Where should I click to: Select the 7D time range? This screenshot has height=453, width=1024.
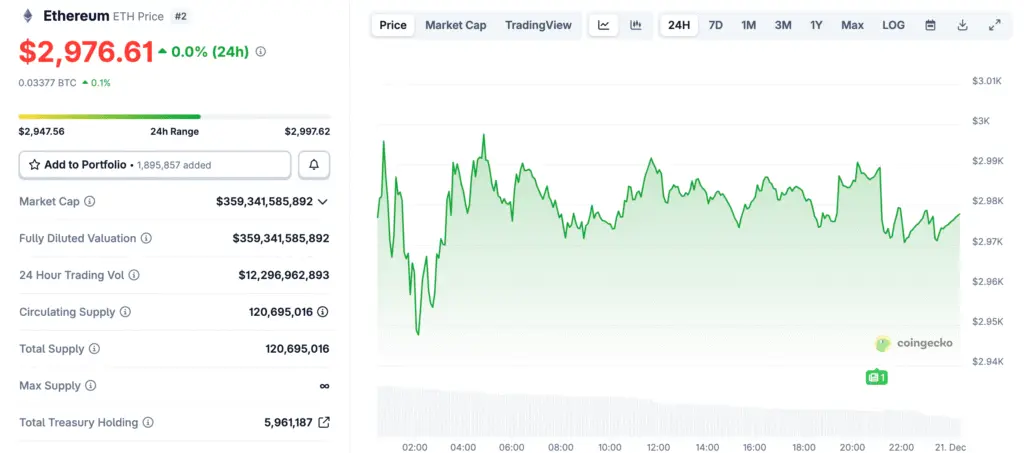click(x=716, y=25)
